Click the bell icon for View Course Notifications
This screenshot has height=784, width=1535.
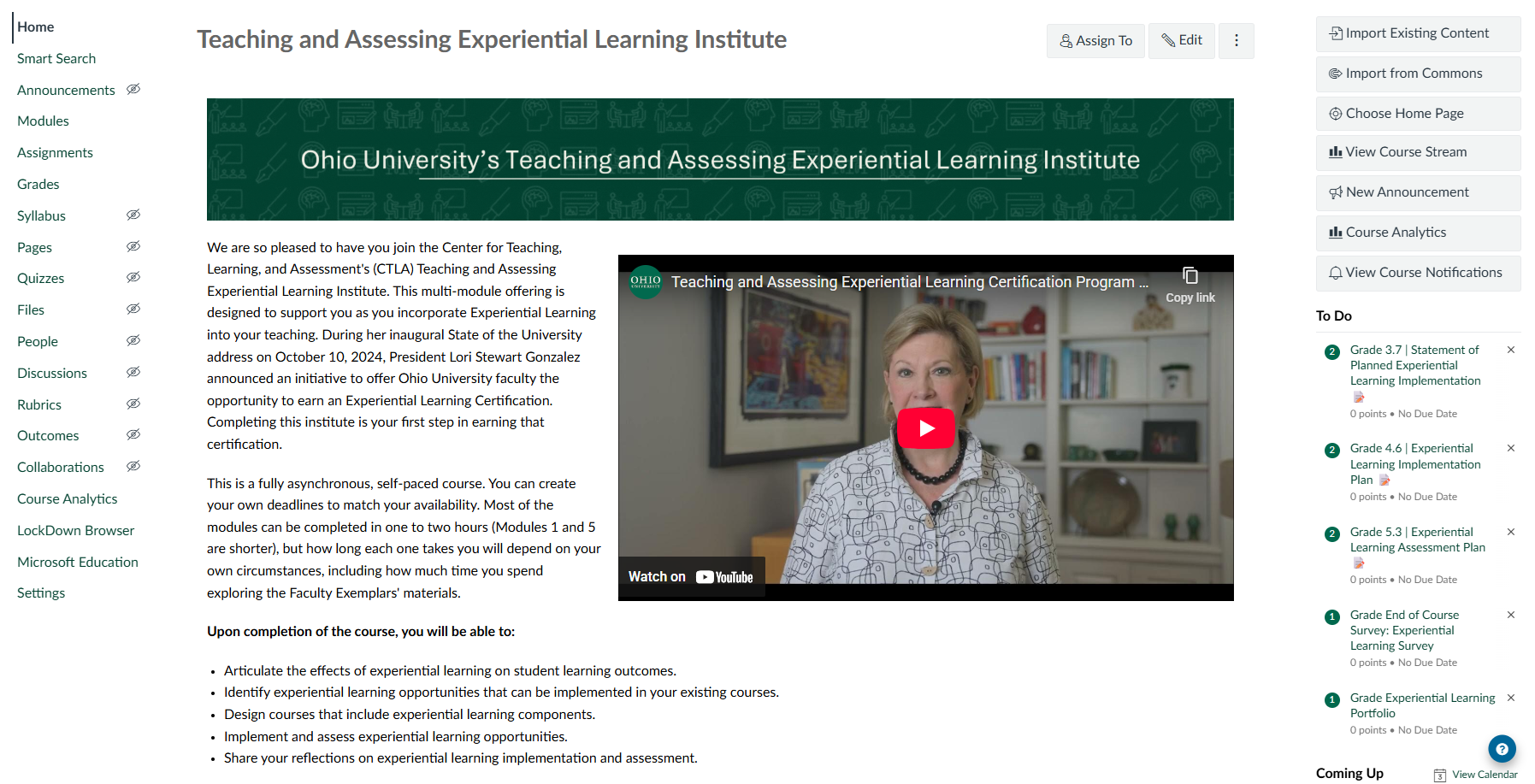[x=1334, y=273]
